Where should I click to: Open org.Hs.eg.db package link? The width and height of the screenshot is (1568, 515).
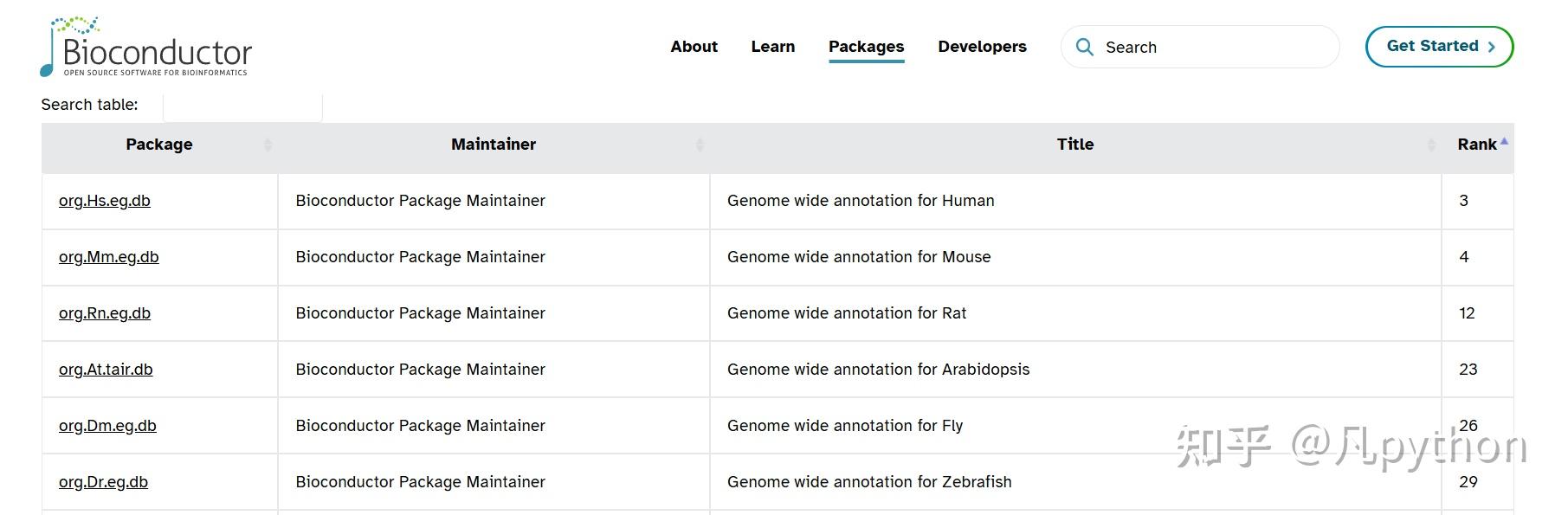click(x=105, y=201)
